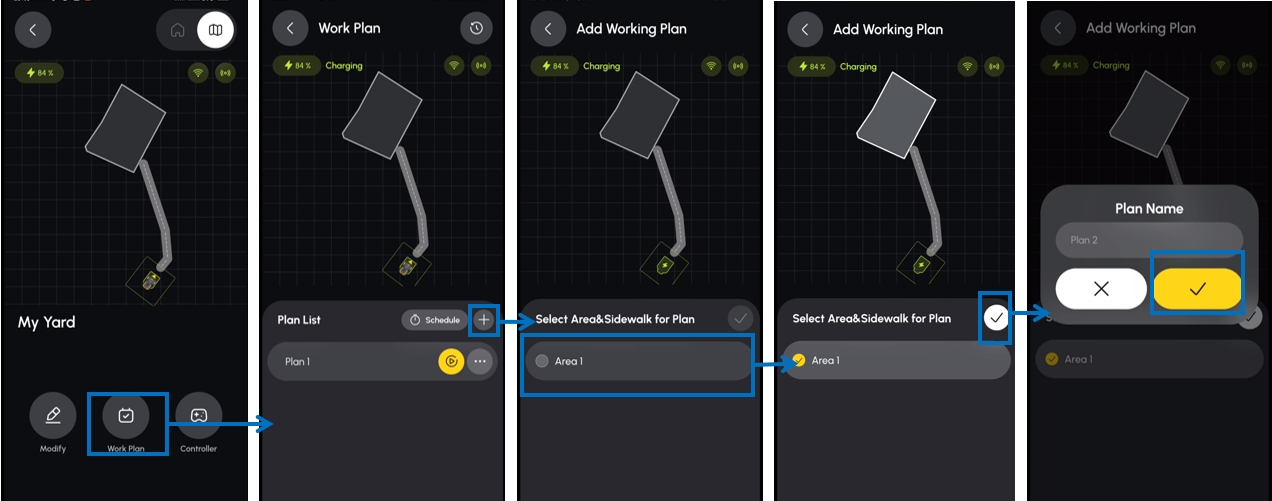
Task: Go back from the Work Plan screen
Action: pyautogui.click(x=290, y=29)
